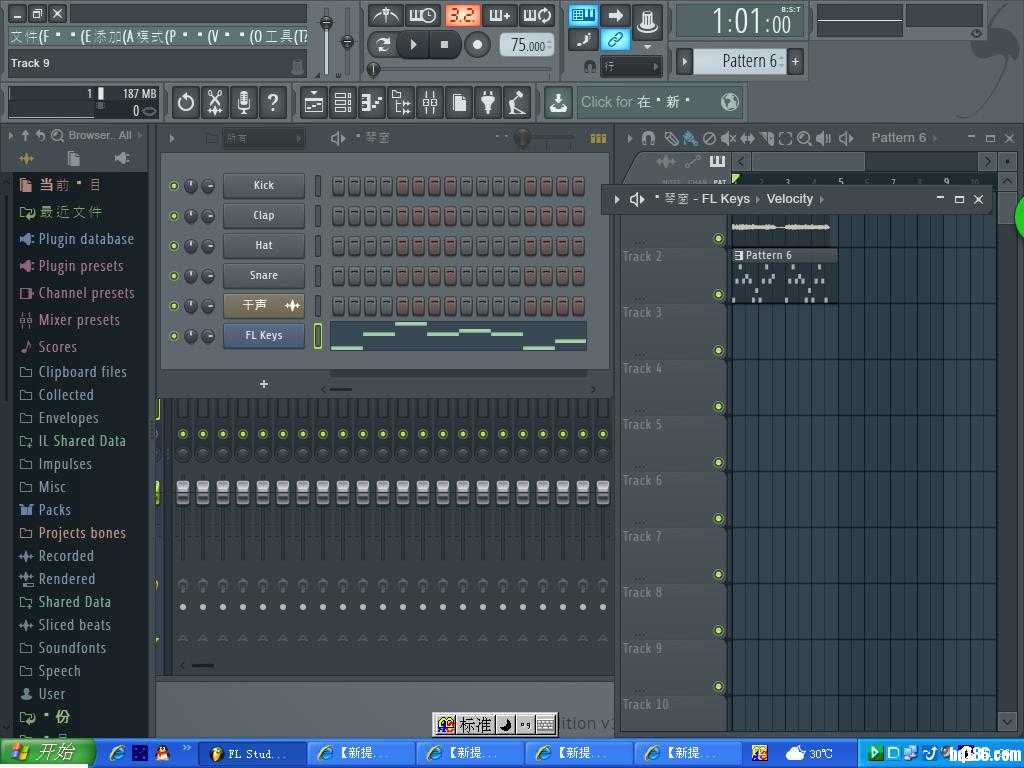The image size is (1024, 768).
Task: Open channel rack menu arrow
Action: 172,138
